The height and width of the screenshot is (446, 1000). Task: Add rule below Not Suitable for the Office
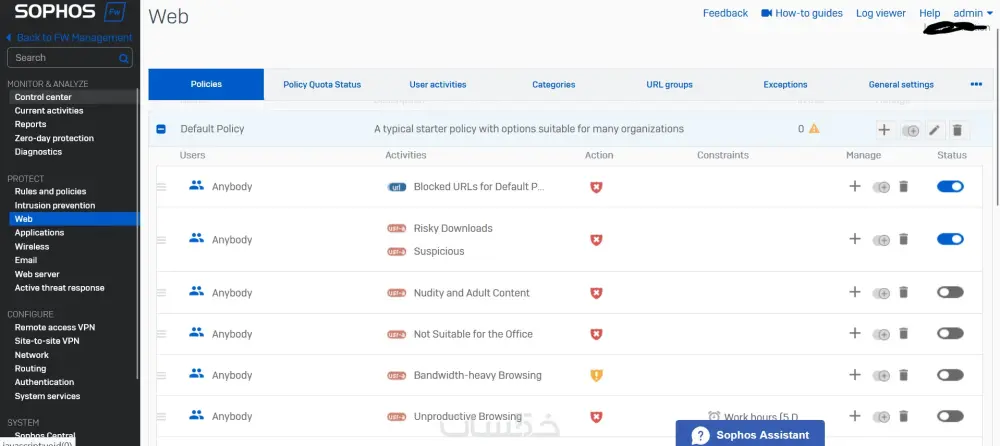(855, 333)
